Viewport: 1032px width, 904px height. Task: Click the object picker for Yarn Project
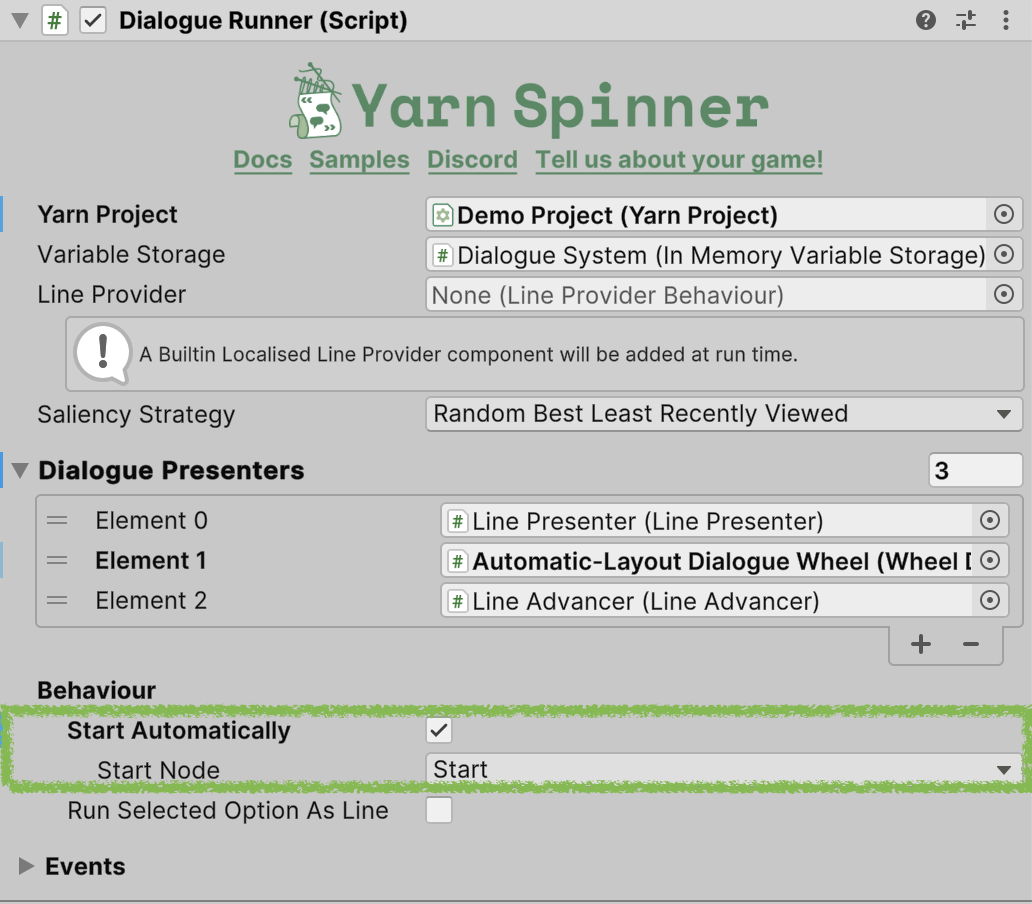coord(1004,215)
